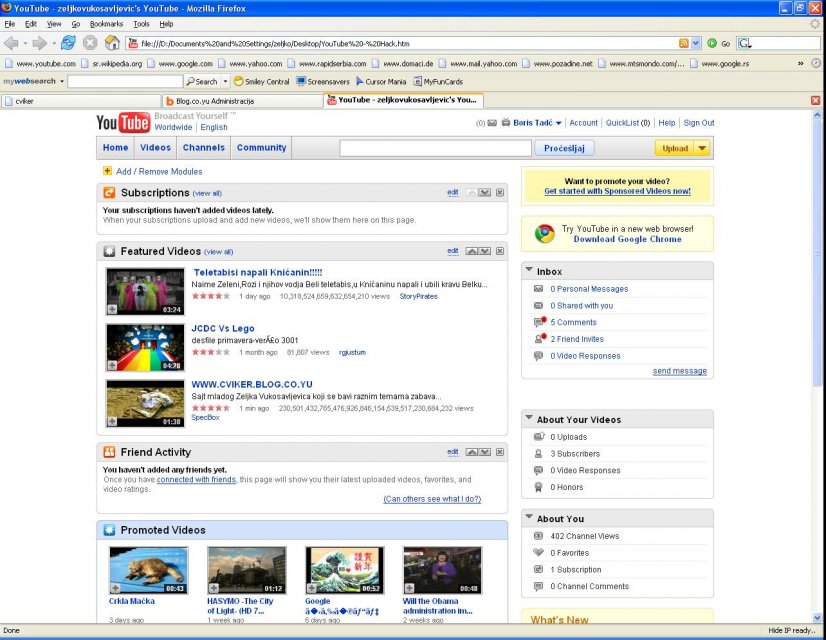The height and width of the screenshot is (640, 826).
Task: Show more bookmarks chevron
Action: pyautogui.click(x=800, y=63)
